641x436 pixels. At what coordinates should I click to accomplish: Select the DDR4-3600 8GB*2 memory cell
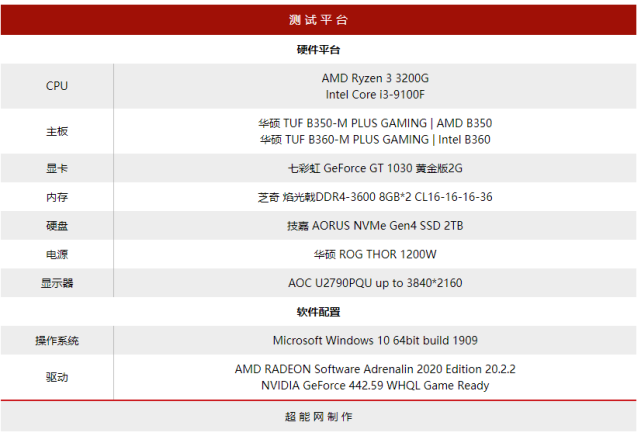coord(375,197)
